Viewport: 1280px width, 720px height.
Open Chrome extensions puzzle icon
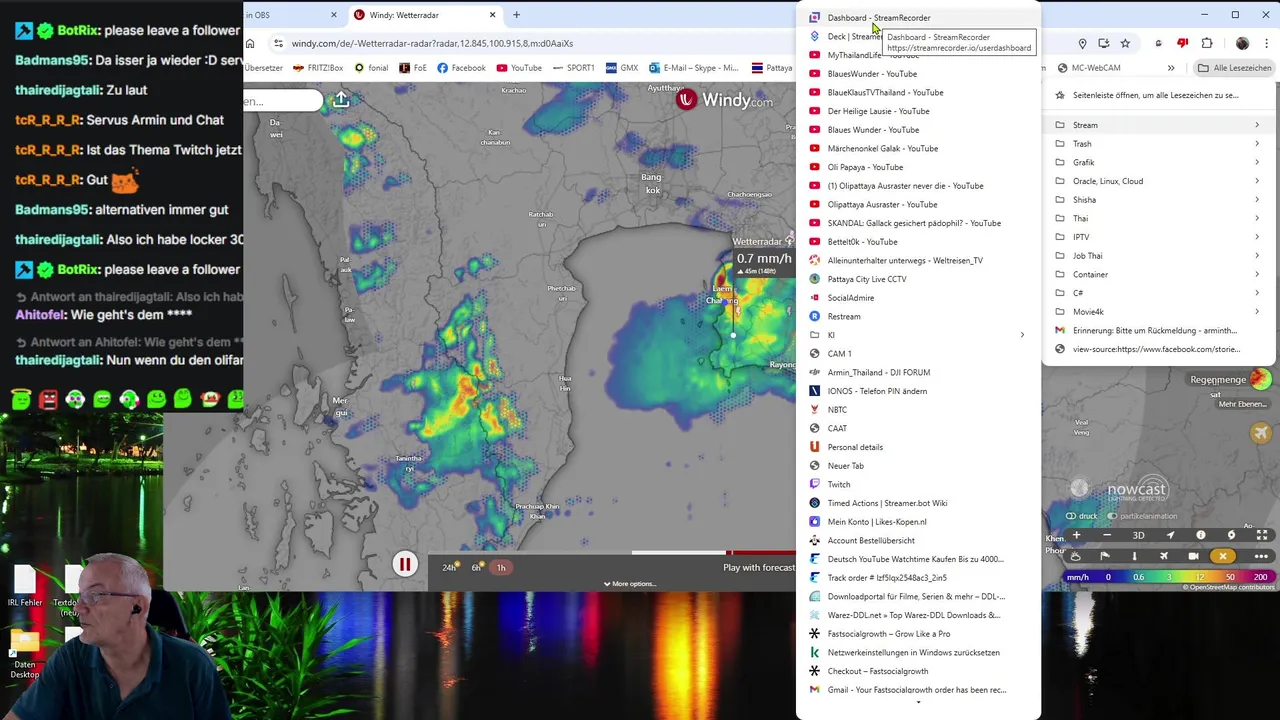pos(1207,43)
